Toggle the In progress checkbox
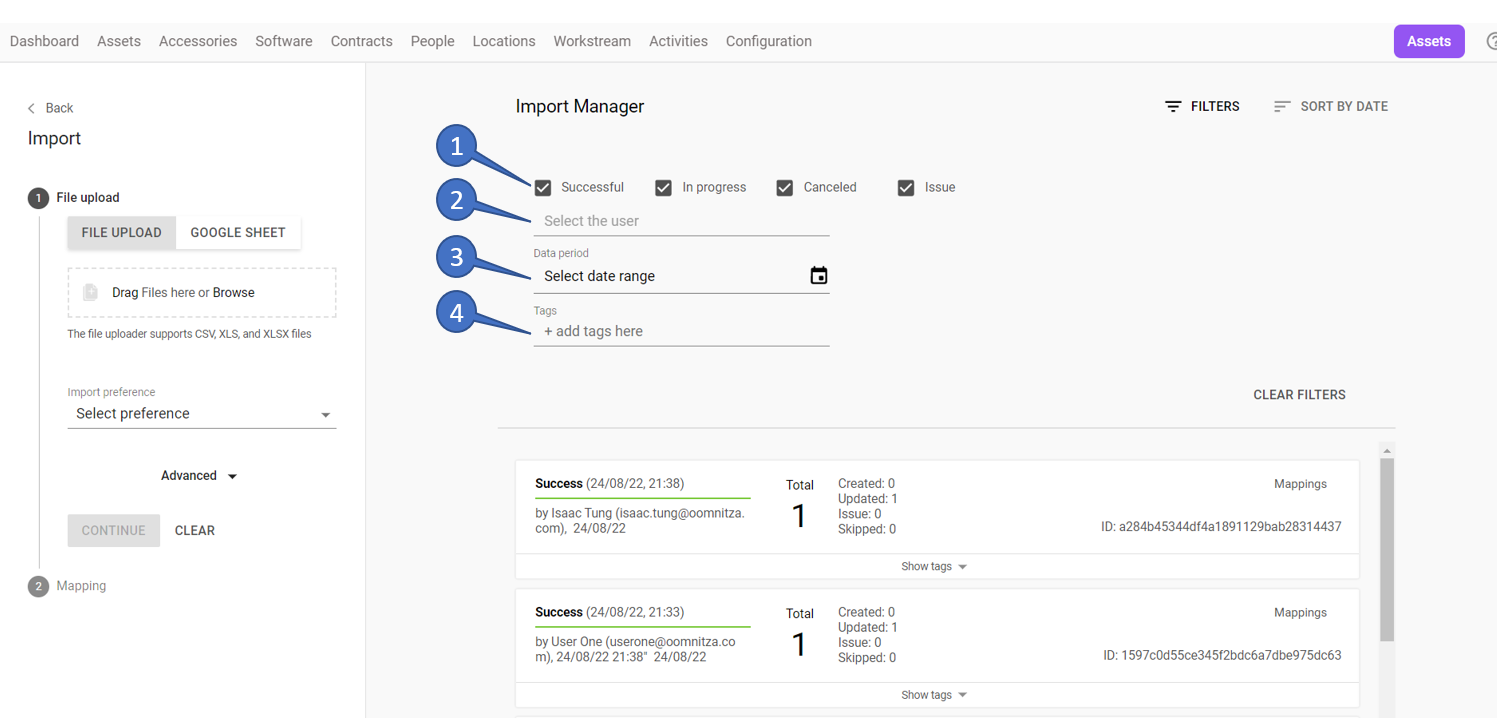The height and width of the screenshot is (718, 1497). (663, 188)
